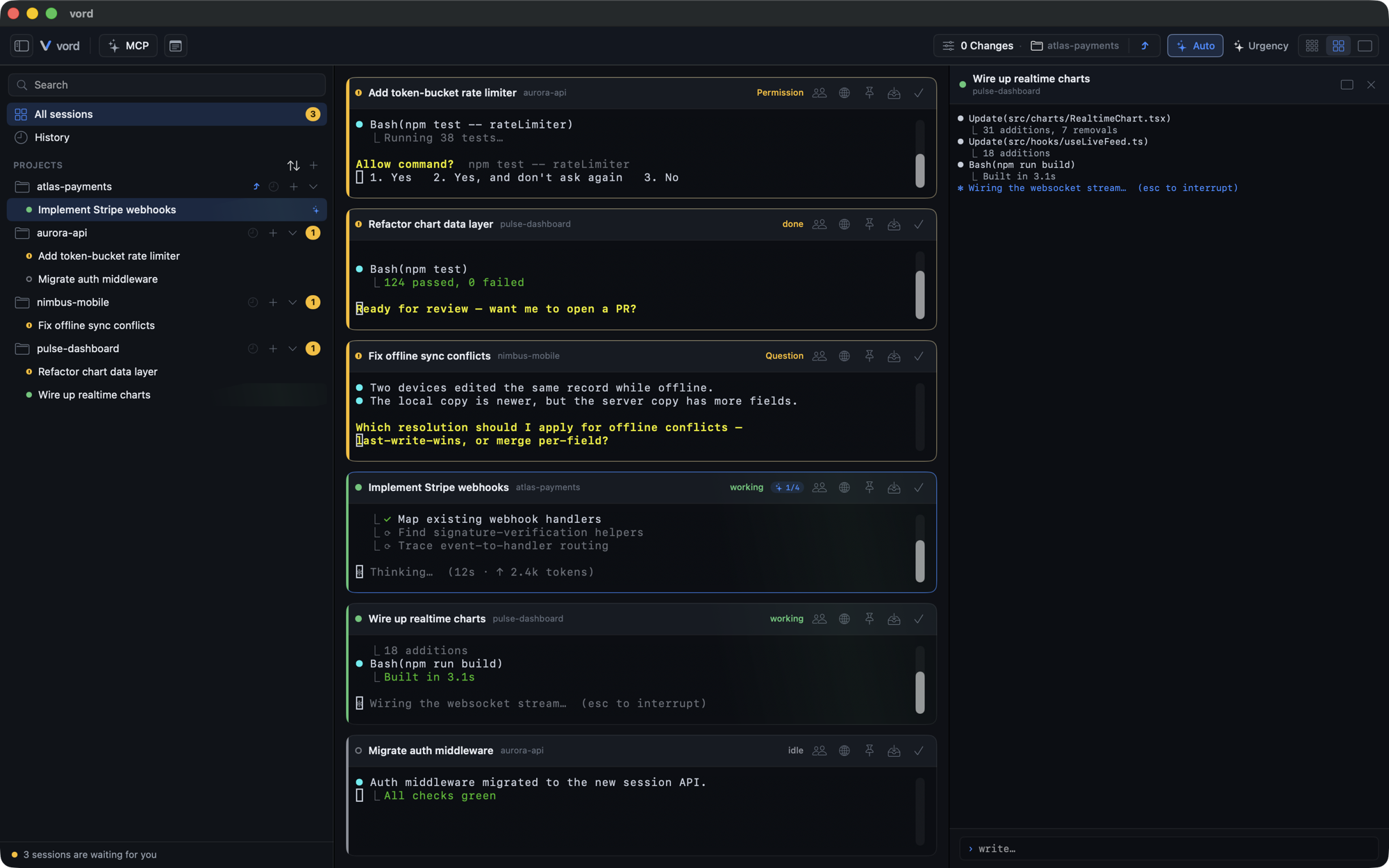Archive the rate limiter card with tray icon
The height and width of the screenshot is (868, 1389).
pyautogui.click(x=894, y=93)
